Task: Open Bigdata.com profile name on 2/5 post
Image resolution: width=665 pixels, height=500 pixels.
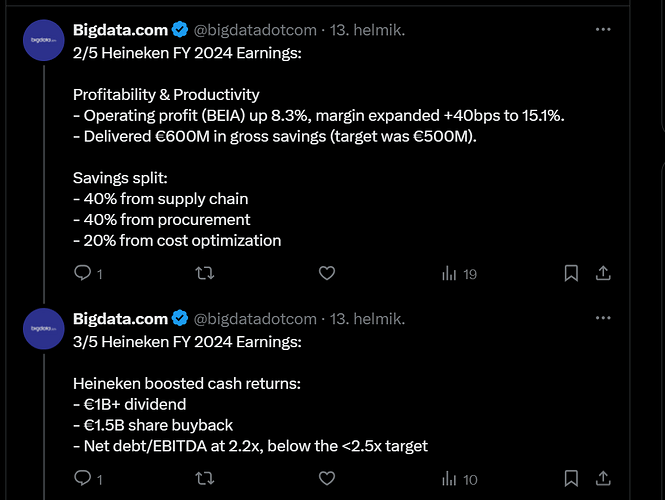Action: pyautogui.click(x=120, y=30)
